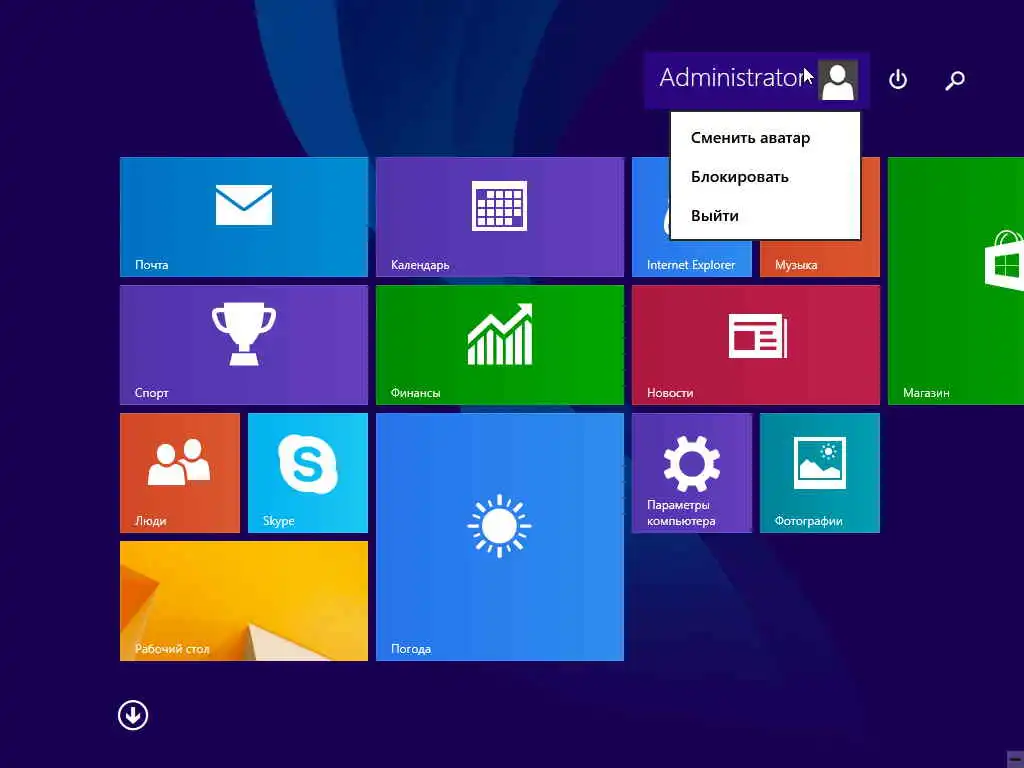Open the Финансы chart tile
The image size is (1024, 768).
(x=500, y=345)
